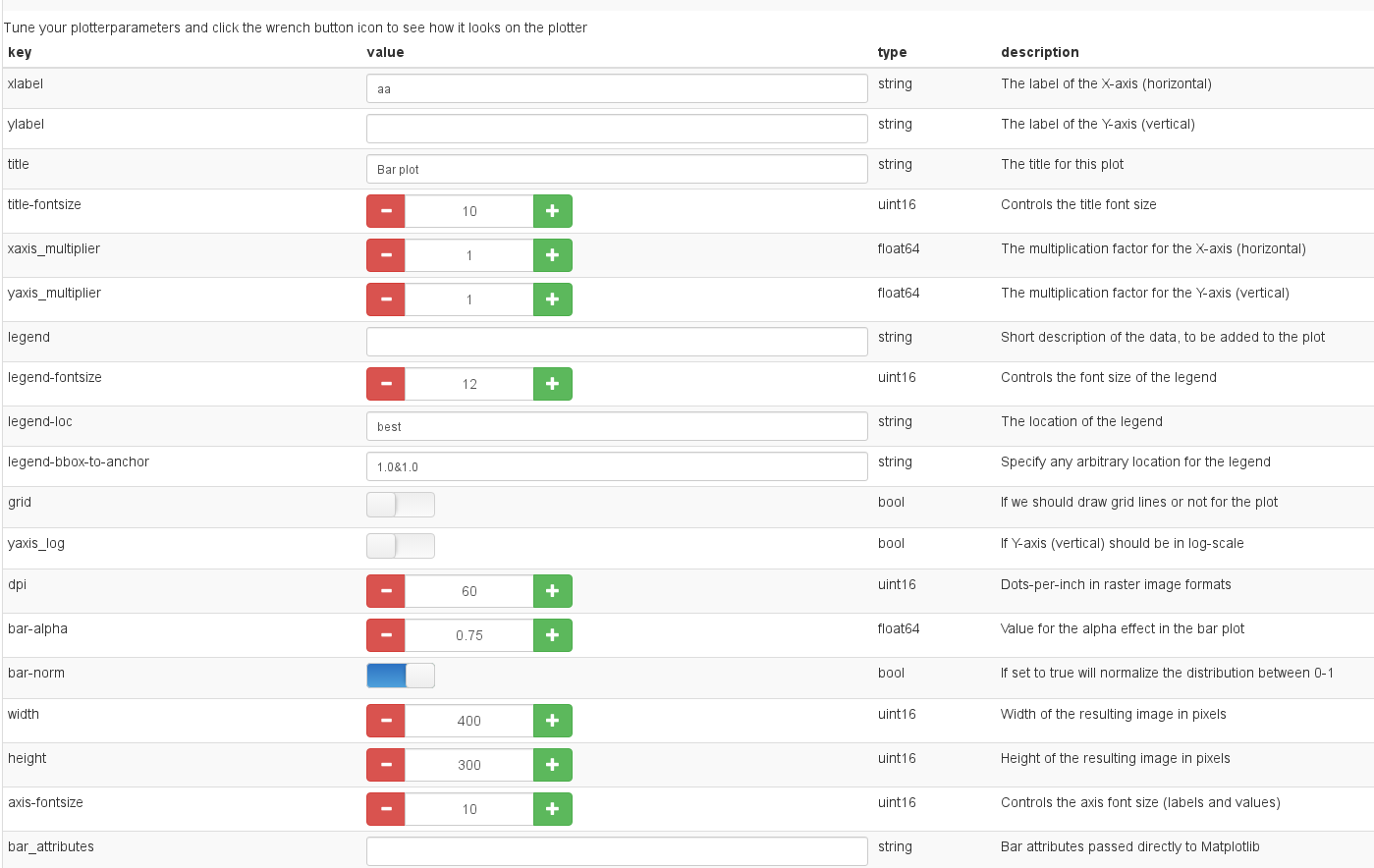Click the 'description' column header
The width and height of the screenshot is (1374, 868).
(x=1040, y=52)
